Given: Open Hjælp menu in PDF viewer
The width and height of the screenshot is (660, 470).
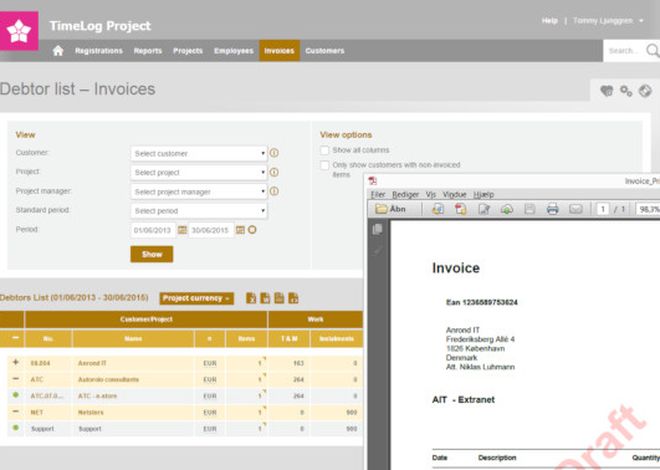Looking at the screenshot, I should (484, 194).
